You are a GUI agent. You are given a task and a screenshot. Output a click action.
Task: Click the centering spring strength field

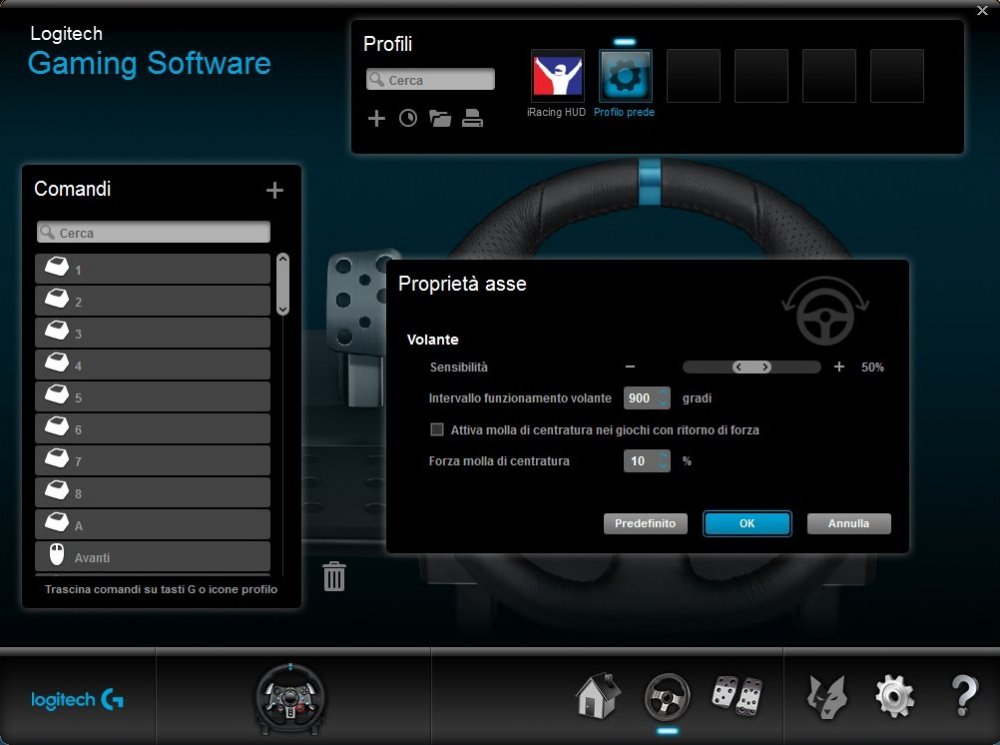[647, 461]
